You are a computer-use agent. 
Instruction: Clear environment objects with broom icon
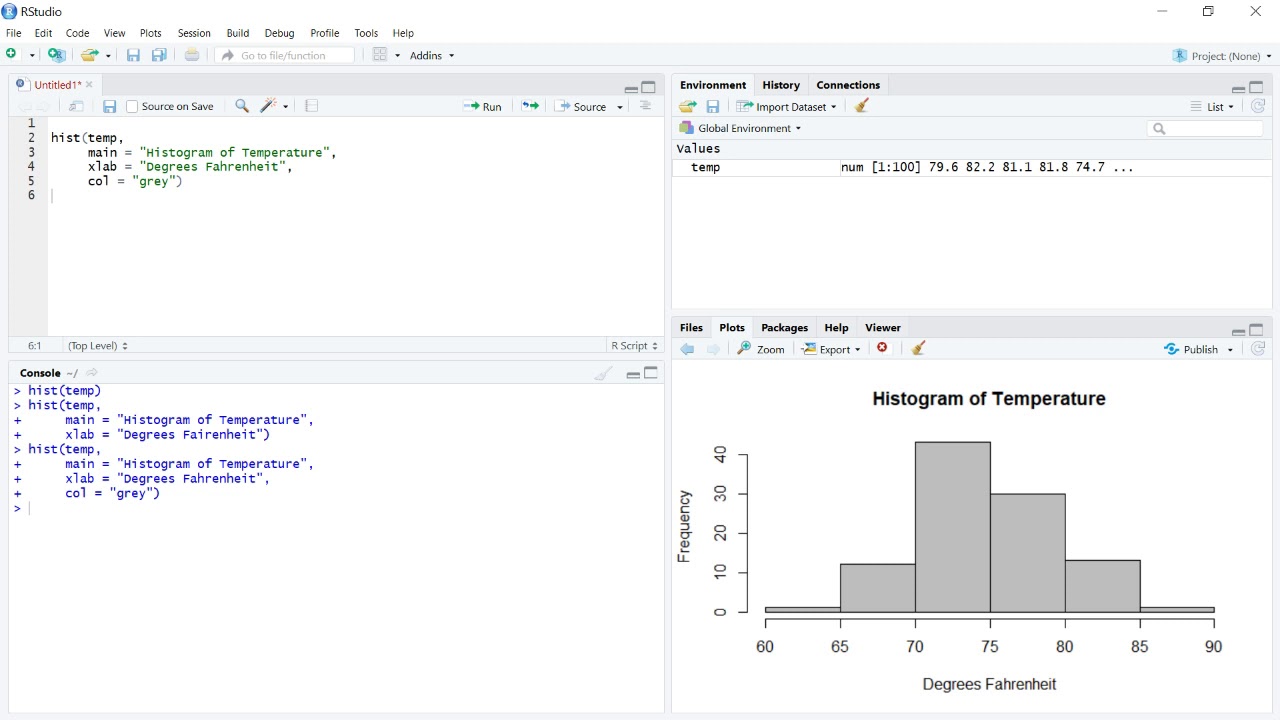(x=862, y=106)
